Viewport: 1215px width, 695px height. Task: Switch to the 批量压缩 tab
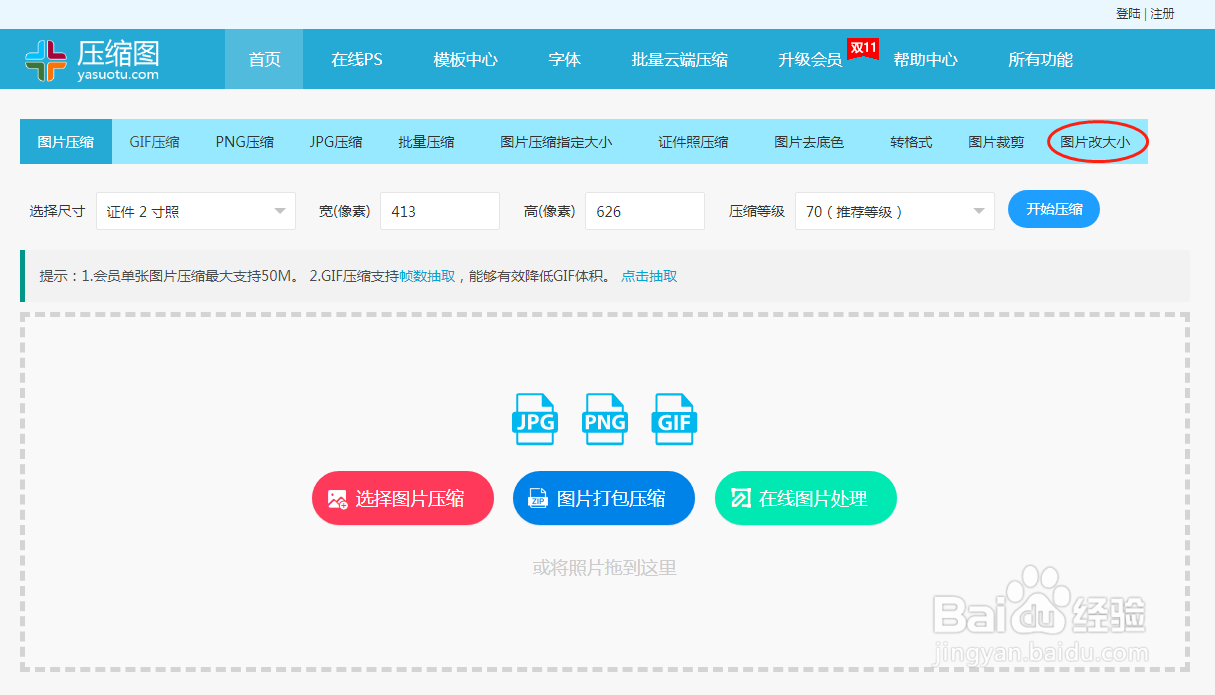[x=426, y=142]
